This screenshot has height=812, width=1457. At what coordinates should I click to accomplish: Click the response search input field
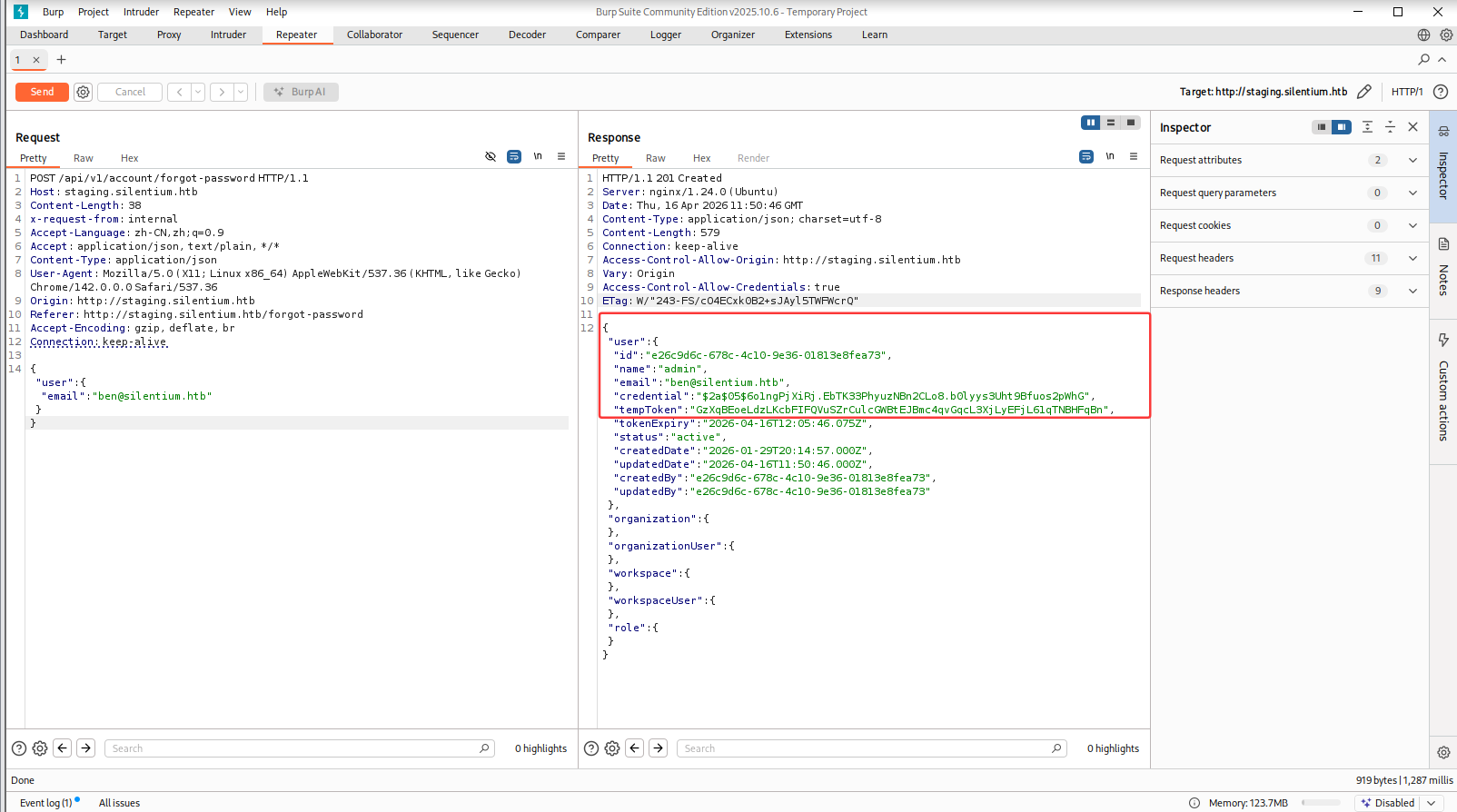click(x=863, y=748)
